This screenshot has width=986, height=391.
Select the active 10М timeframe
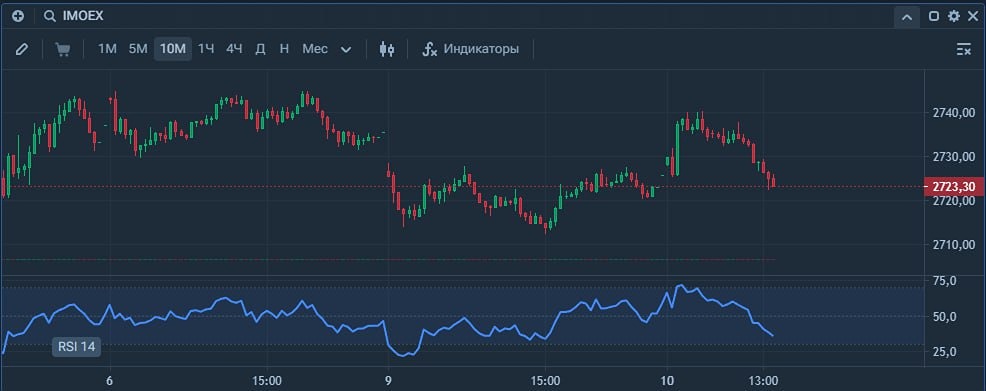coord(173,49)
